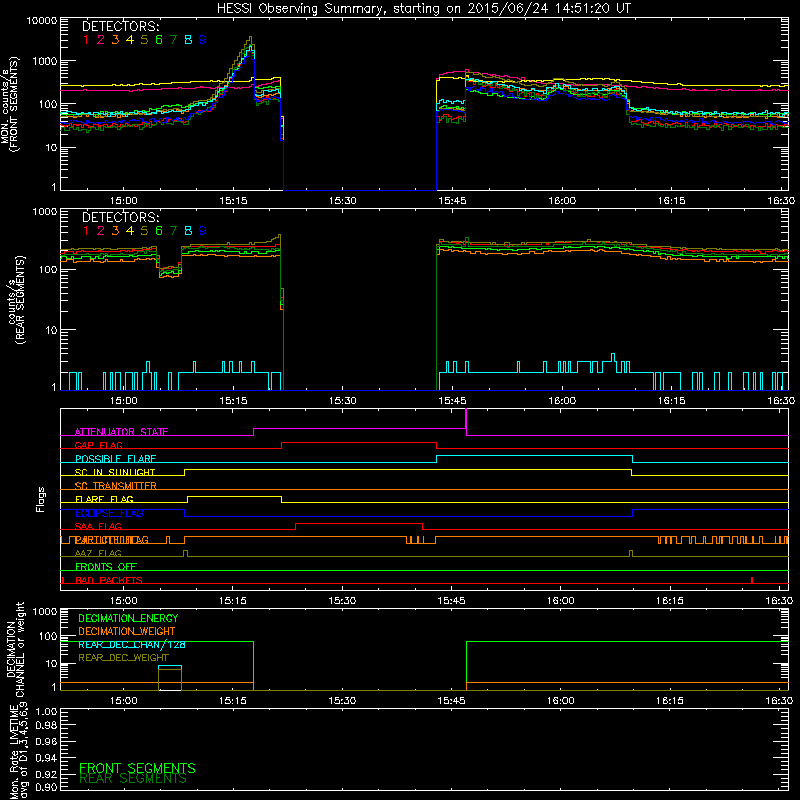Click the 15:45 tick under front segments panel
The height and width of the screenshot is (800, 800).
point(452,201)
